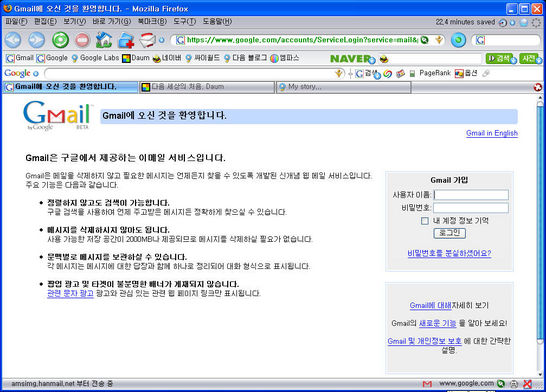Viewport: 546px width, 392px height.
Task: Open the 도움말(H) menu
Action: click(x=217, y=22)
